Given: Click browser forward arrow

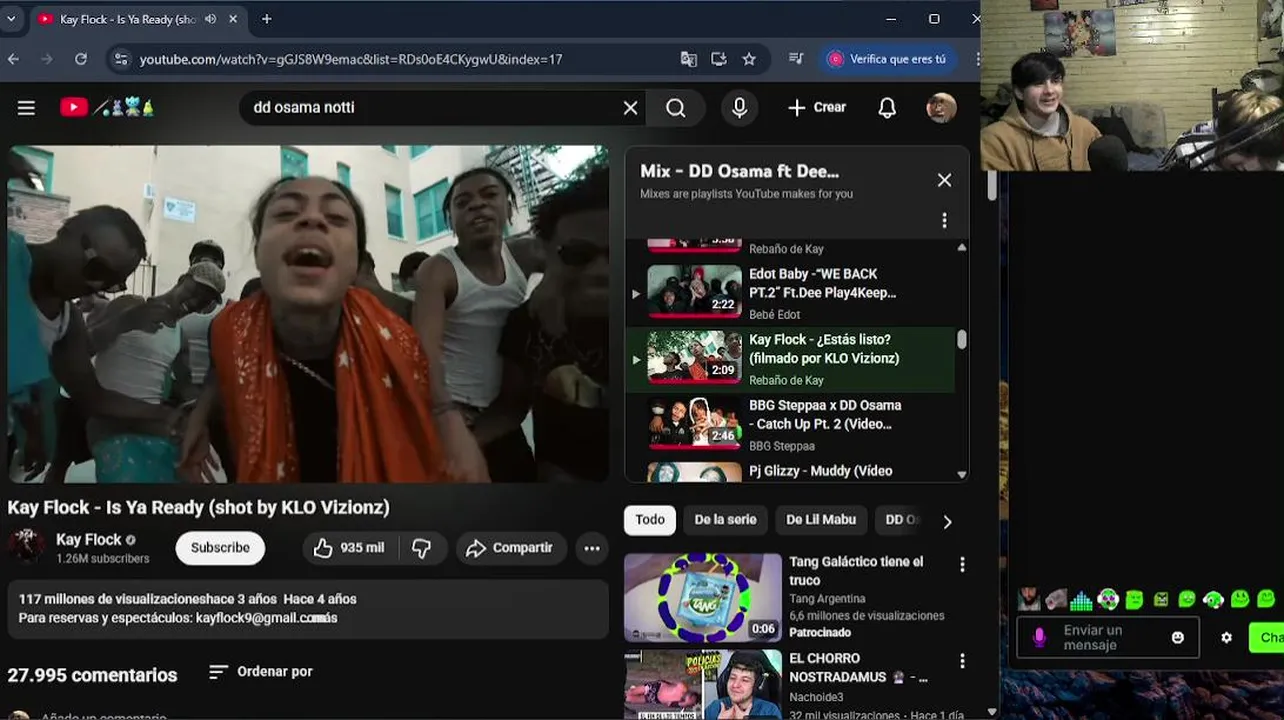Looking at the screenshot, I should click(47, 59).
